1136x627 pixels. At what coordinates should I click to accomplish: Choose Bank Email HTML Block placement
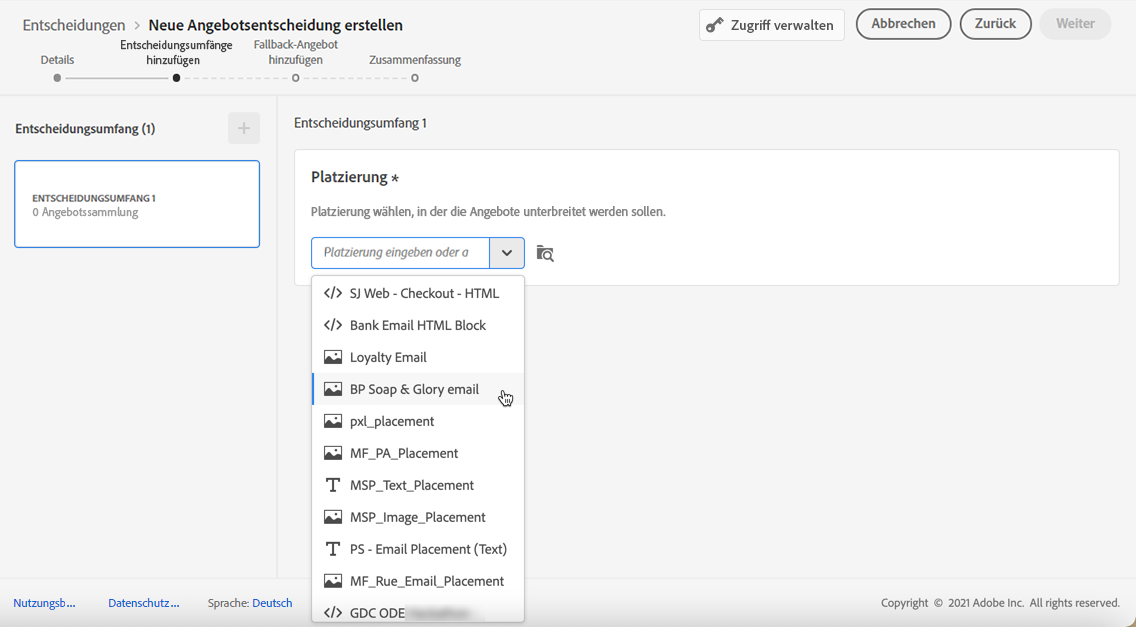[417, 325]
